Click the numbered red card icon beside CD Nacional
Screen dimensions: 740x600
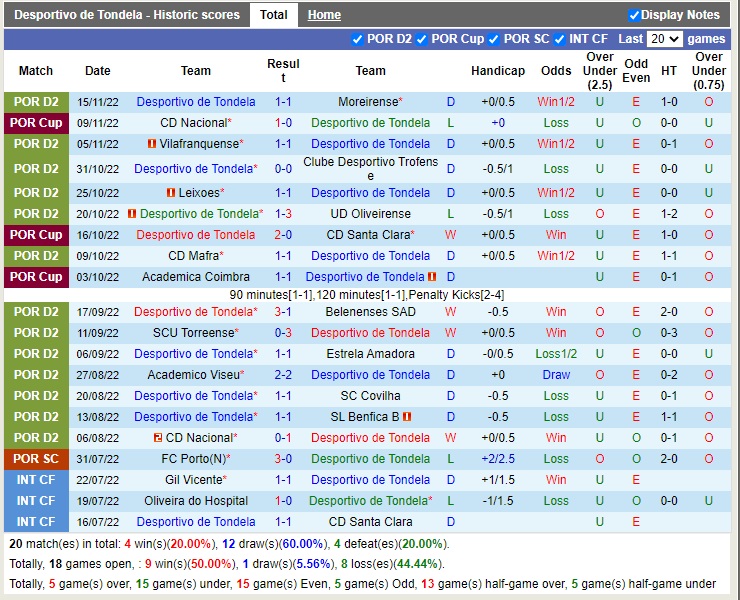158,438
